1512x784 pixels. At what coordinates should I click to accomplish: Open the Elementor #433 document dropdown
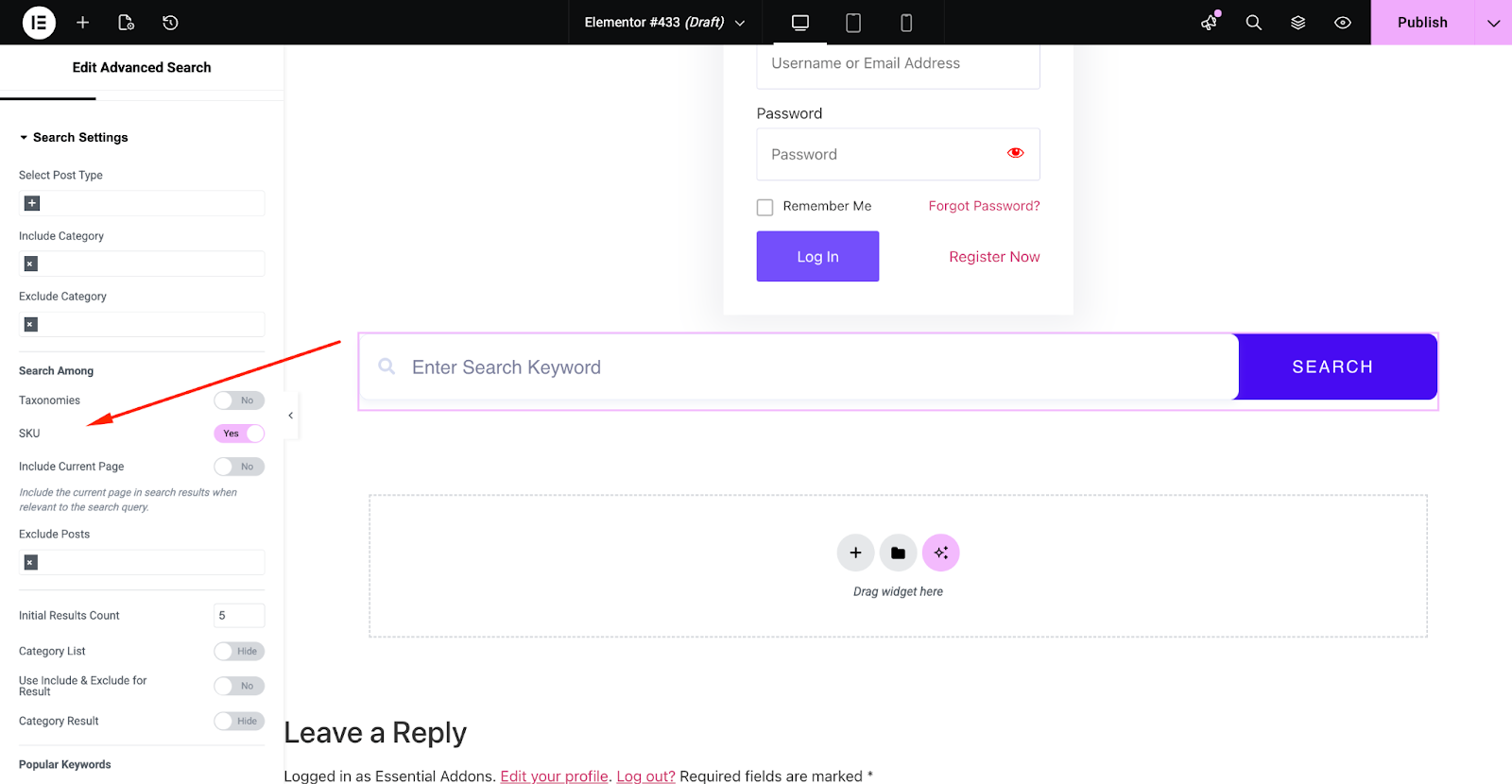click(x=664, y=23)
